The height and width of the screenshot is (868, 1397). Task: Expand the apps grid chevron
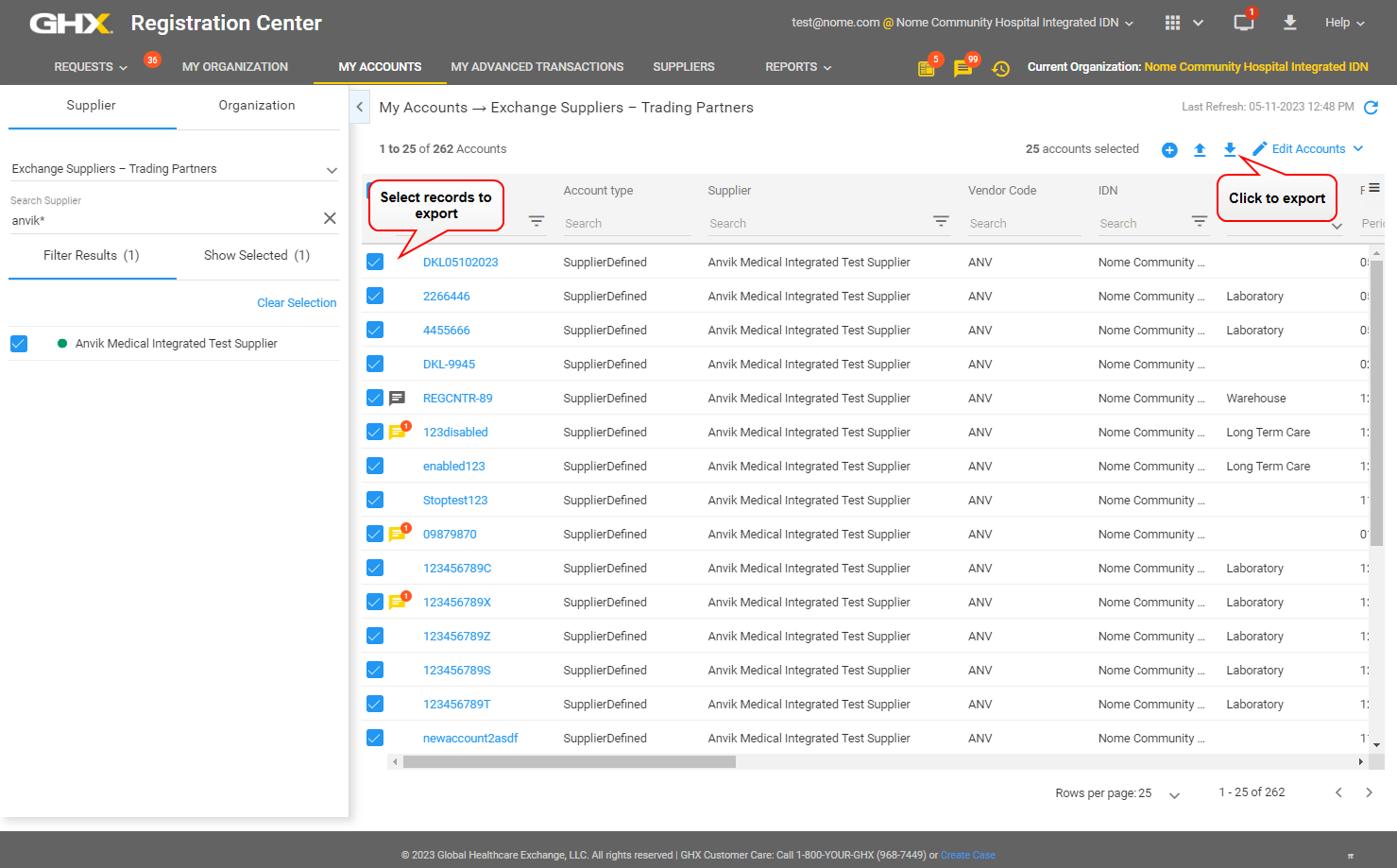click(x=1198, y=23)
